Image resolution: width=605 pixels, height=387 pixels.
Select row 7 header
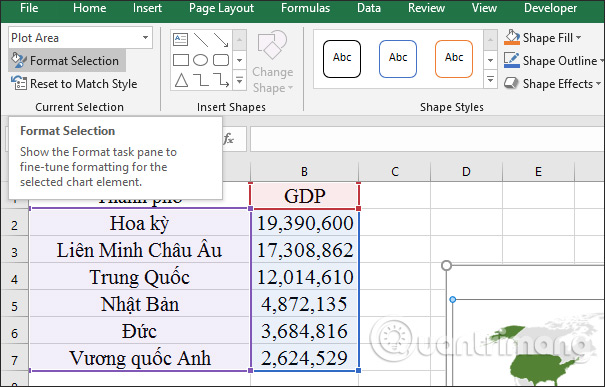click(14, 360)
